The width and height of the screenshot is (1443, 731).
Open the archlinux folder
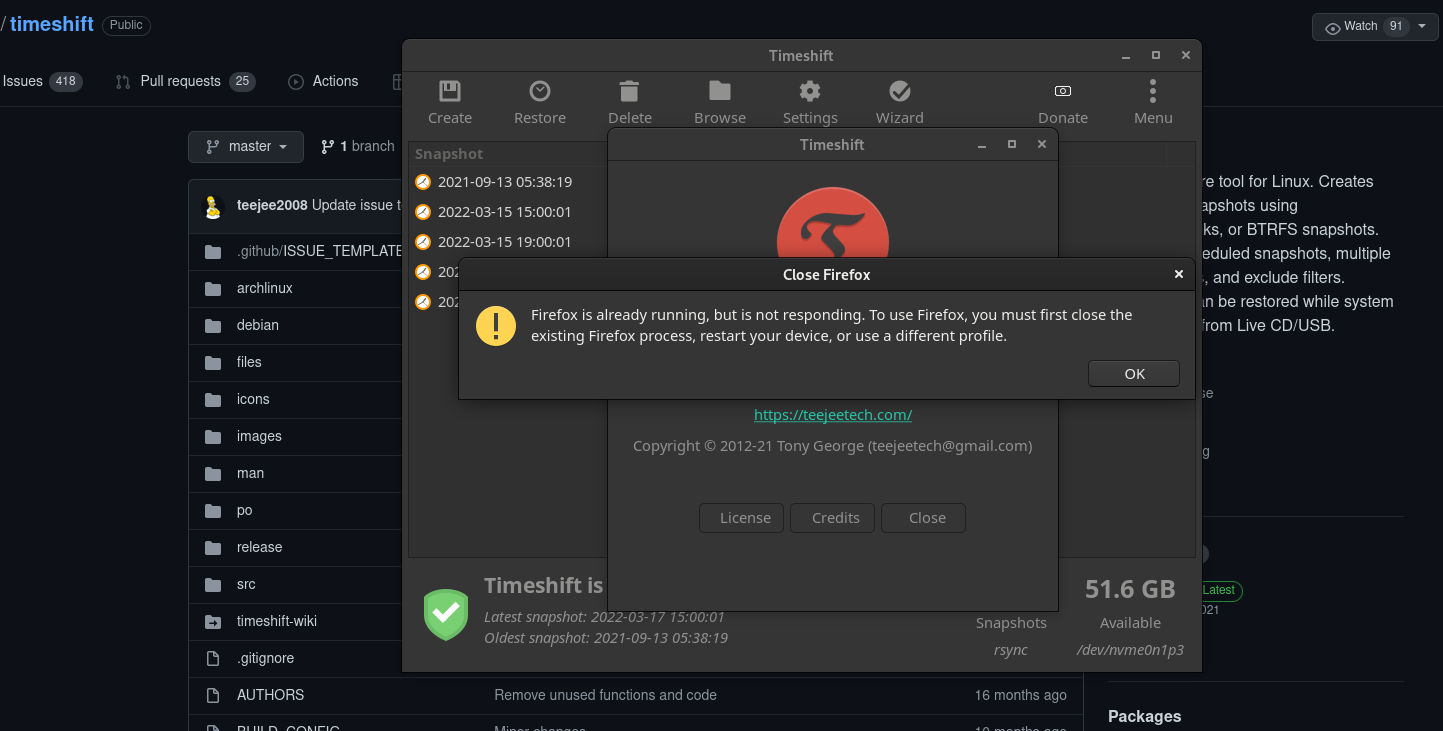coord(265,288)
